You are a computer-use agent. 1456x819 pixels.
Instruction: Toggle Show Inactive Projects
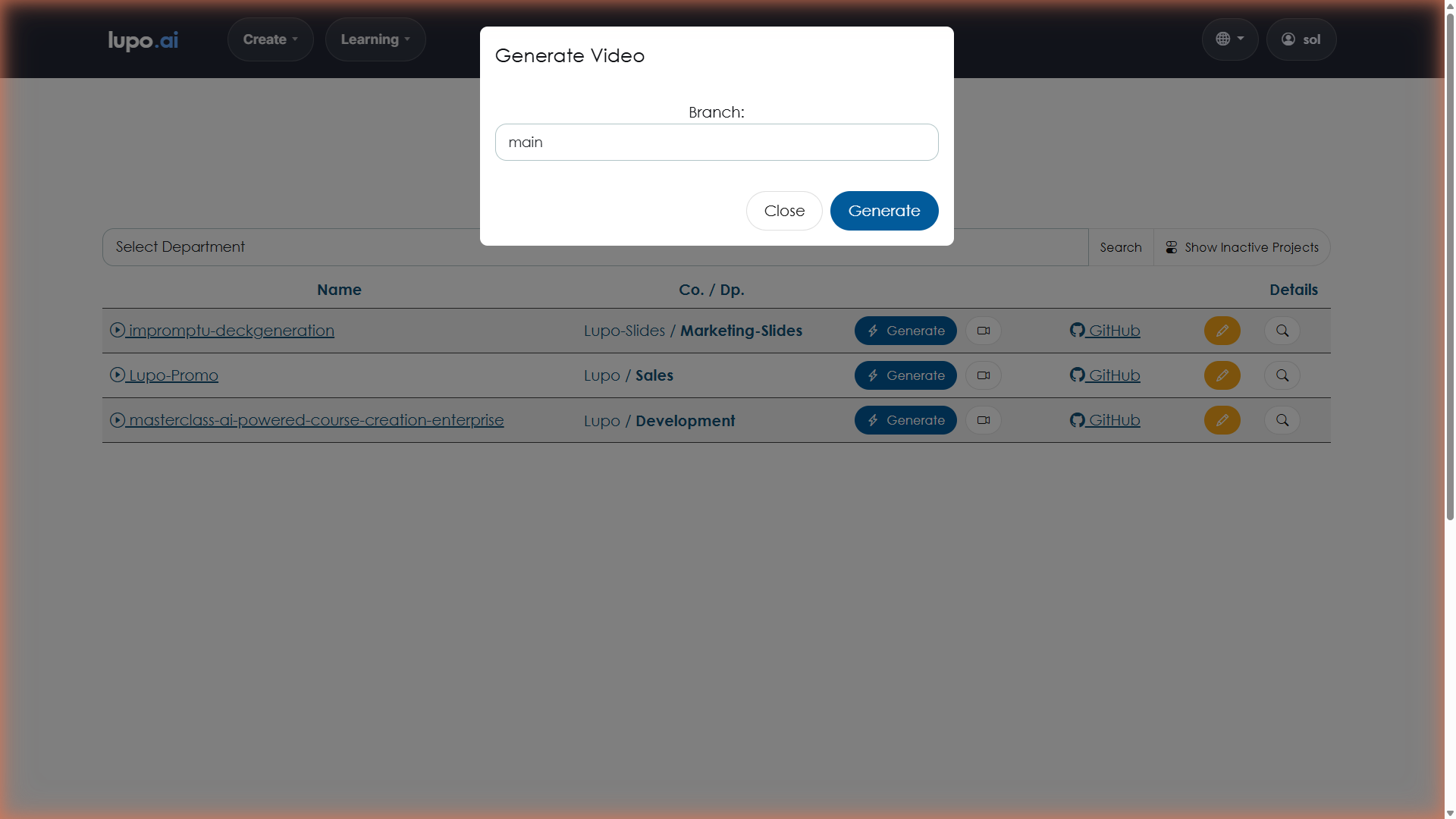(x=1242, y=247)
